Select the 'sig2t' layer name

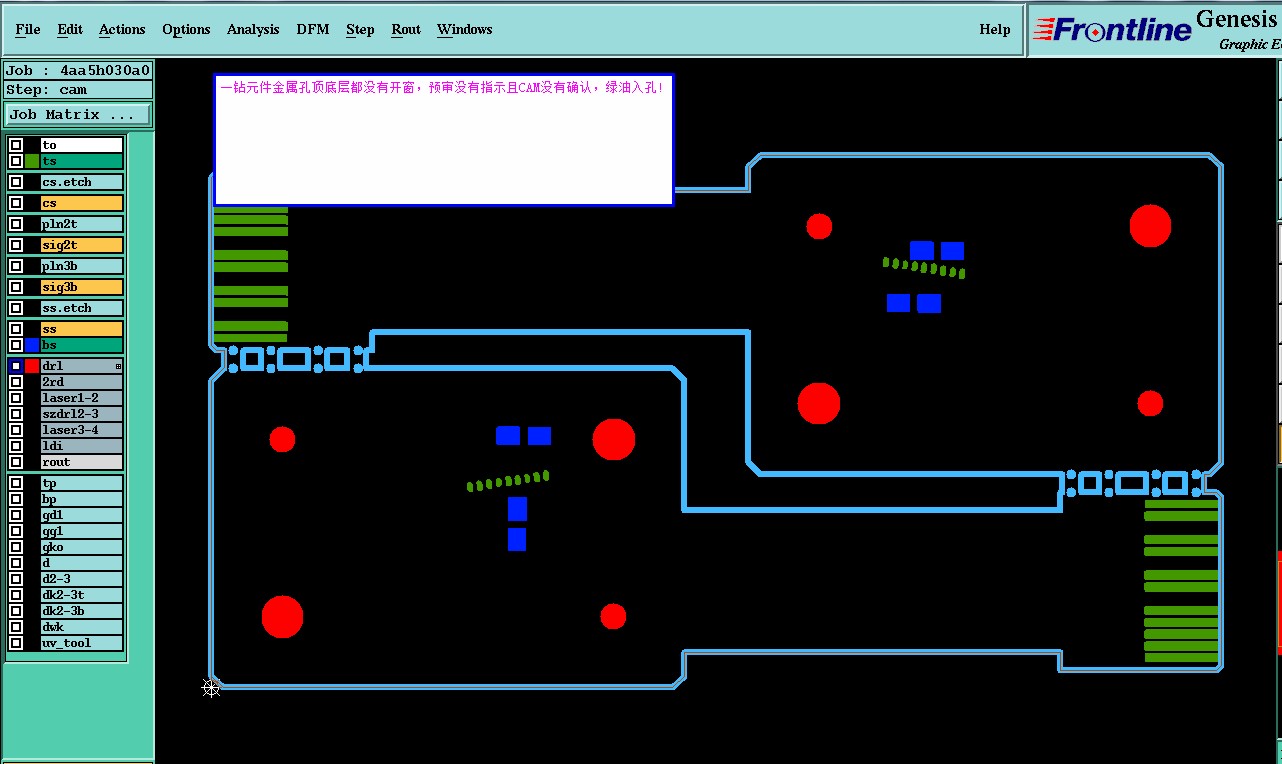pos(82,245)
